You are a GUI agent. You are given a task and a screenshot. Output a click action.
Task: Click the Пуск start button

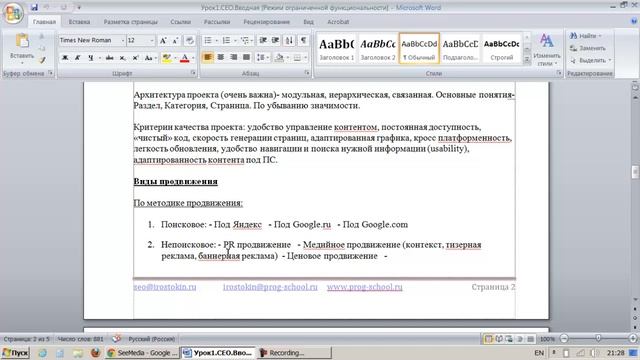[x=16, y=353]
